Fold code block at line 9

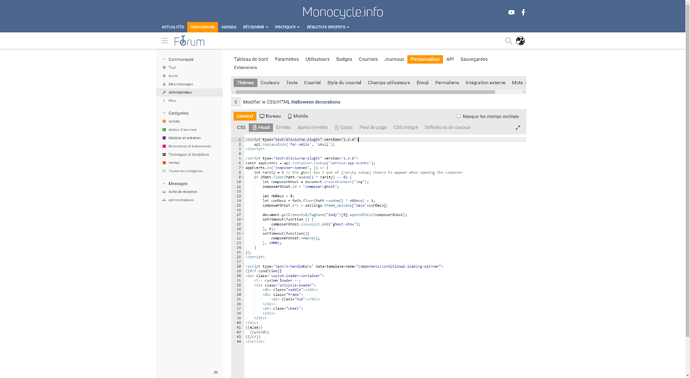coord(243,177)
